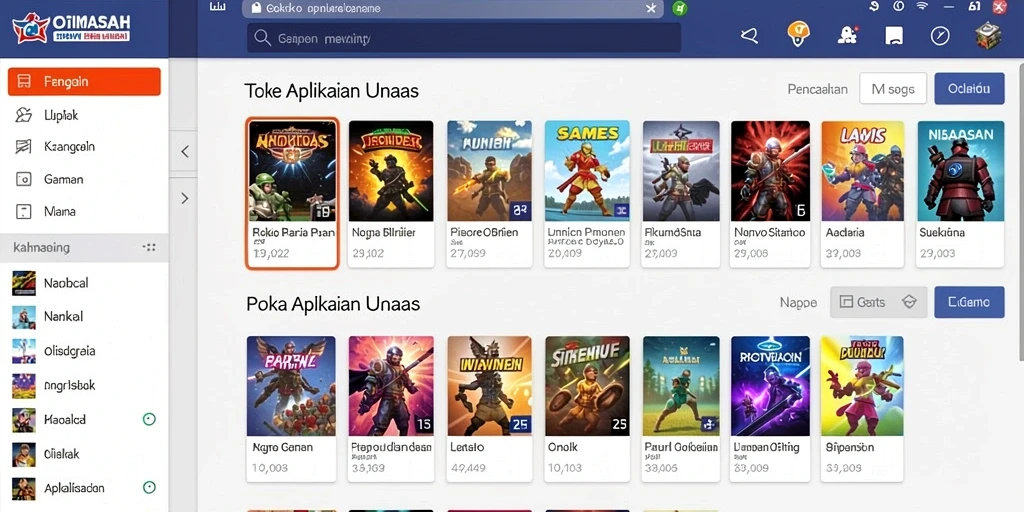
Task: Click the Llupiak icon in sidebar
Action: coord(24,115)
